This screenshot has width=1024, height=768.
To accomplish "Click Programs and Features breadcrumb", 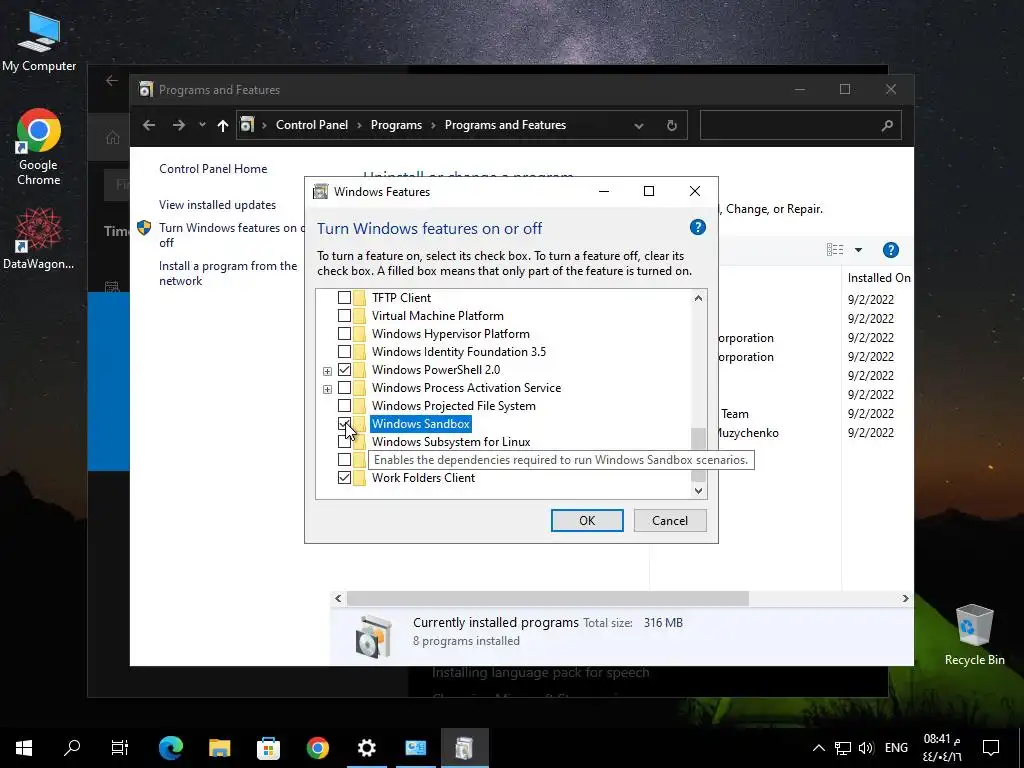I will coord(505,125).
